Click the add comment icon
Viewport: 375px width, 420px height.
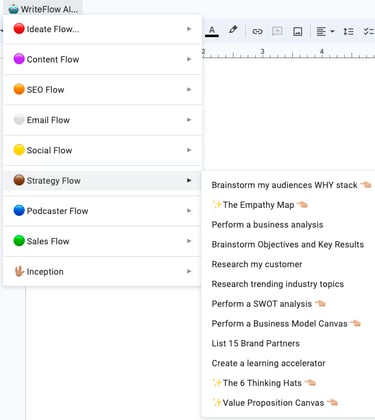pos(277,31)
